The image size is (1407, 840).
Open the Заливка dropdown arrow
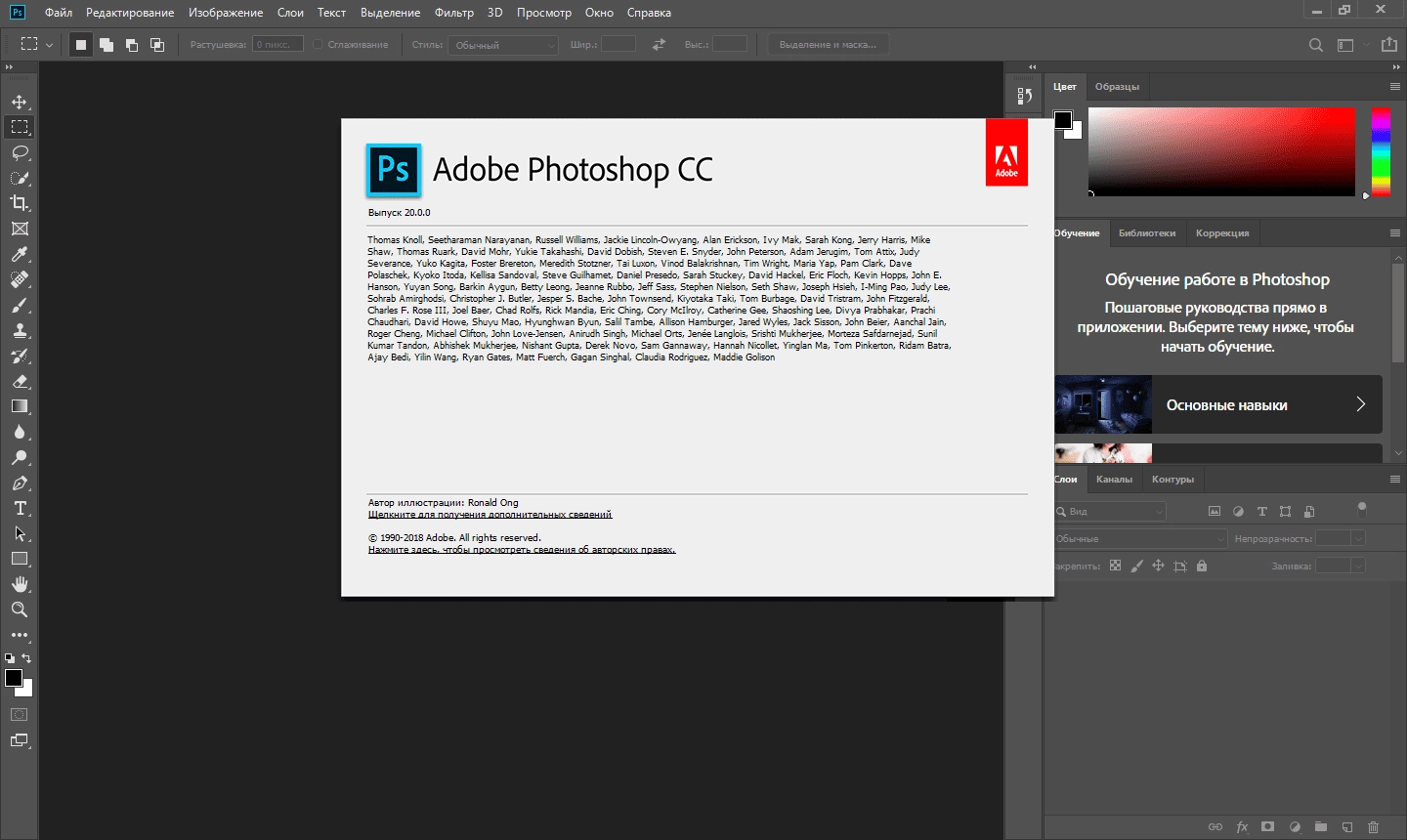point(1358,566)
